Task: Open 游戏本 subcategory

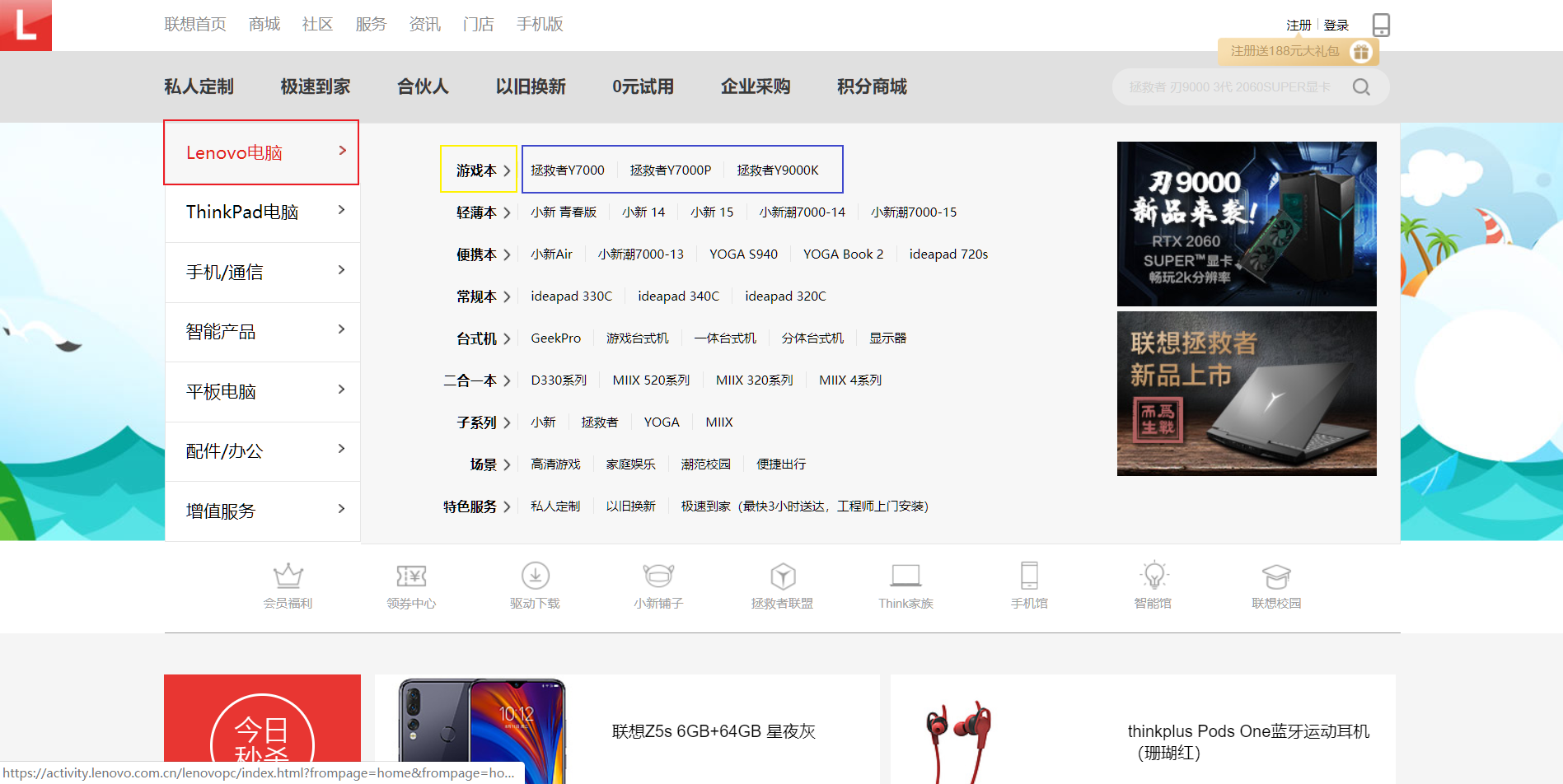Action: point(479,170)
